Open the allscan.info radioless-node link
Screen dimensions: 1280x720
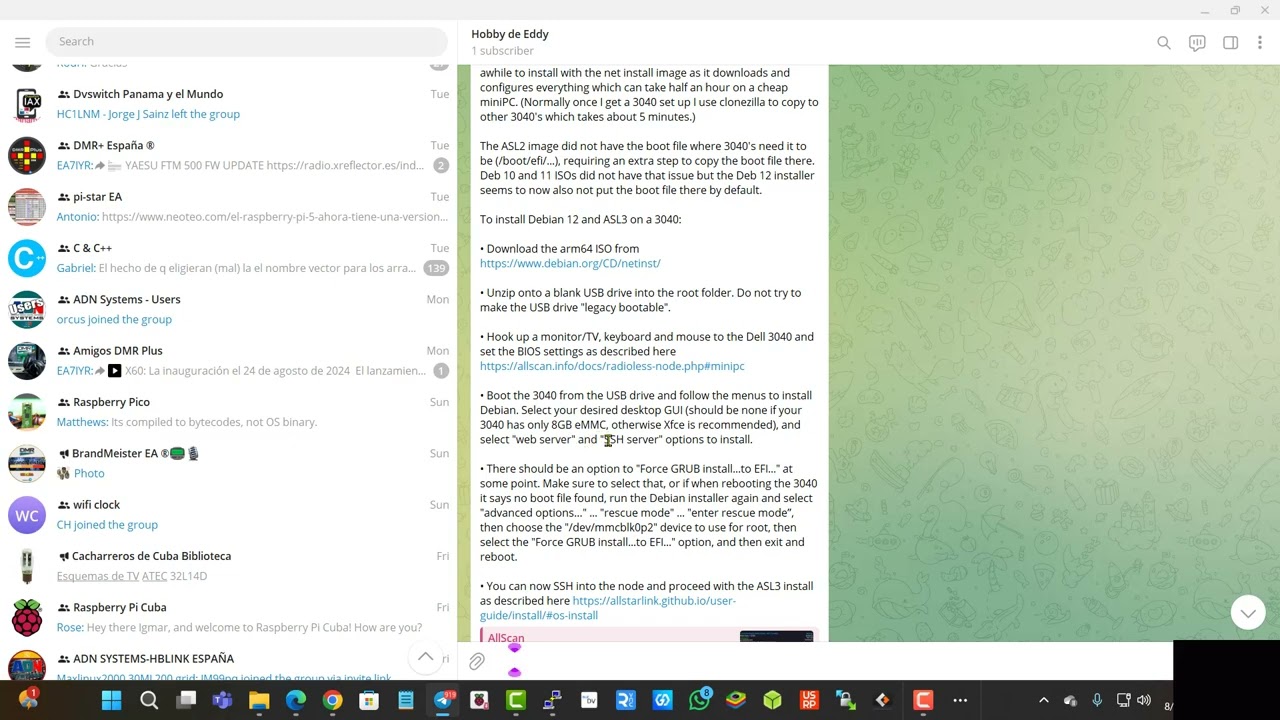612,366
